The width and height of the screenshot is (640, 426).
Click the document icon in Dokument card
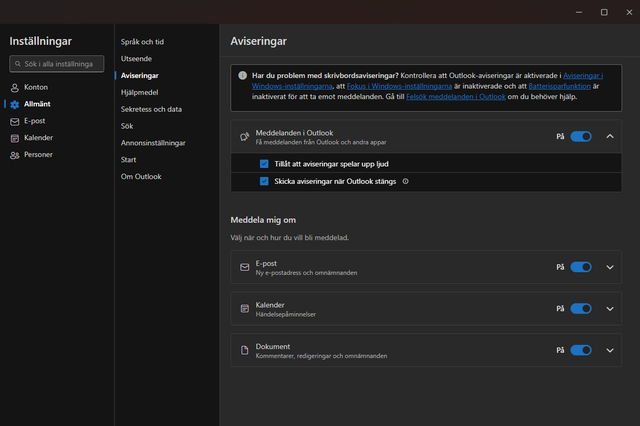(244, 350)
